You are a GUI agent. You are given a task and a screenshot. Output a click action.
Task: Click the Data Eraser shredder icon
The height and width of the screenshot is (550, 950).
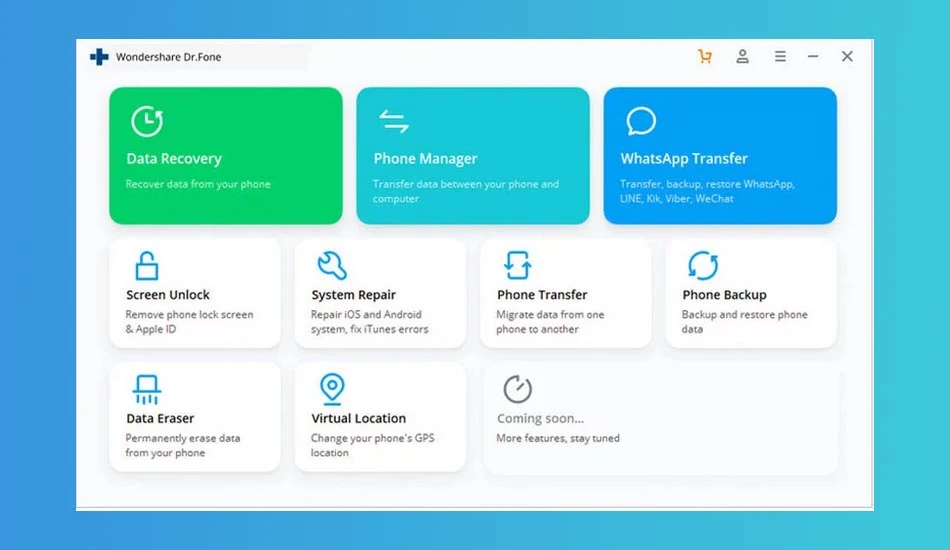point(147,389)
